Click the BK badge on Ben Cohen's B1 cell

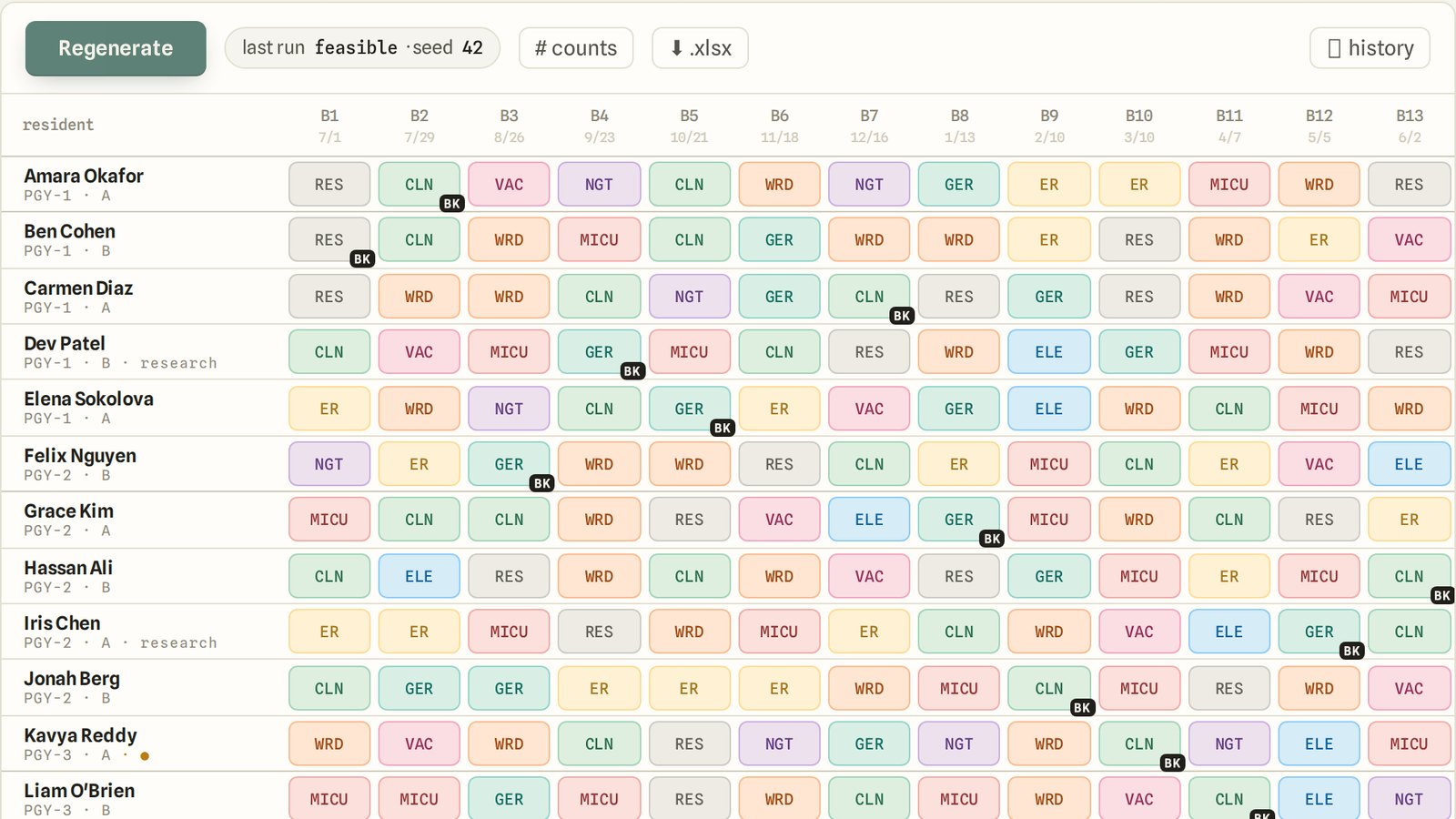click(362, 259)
